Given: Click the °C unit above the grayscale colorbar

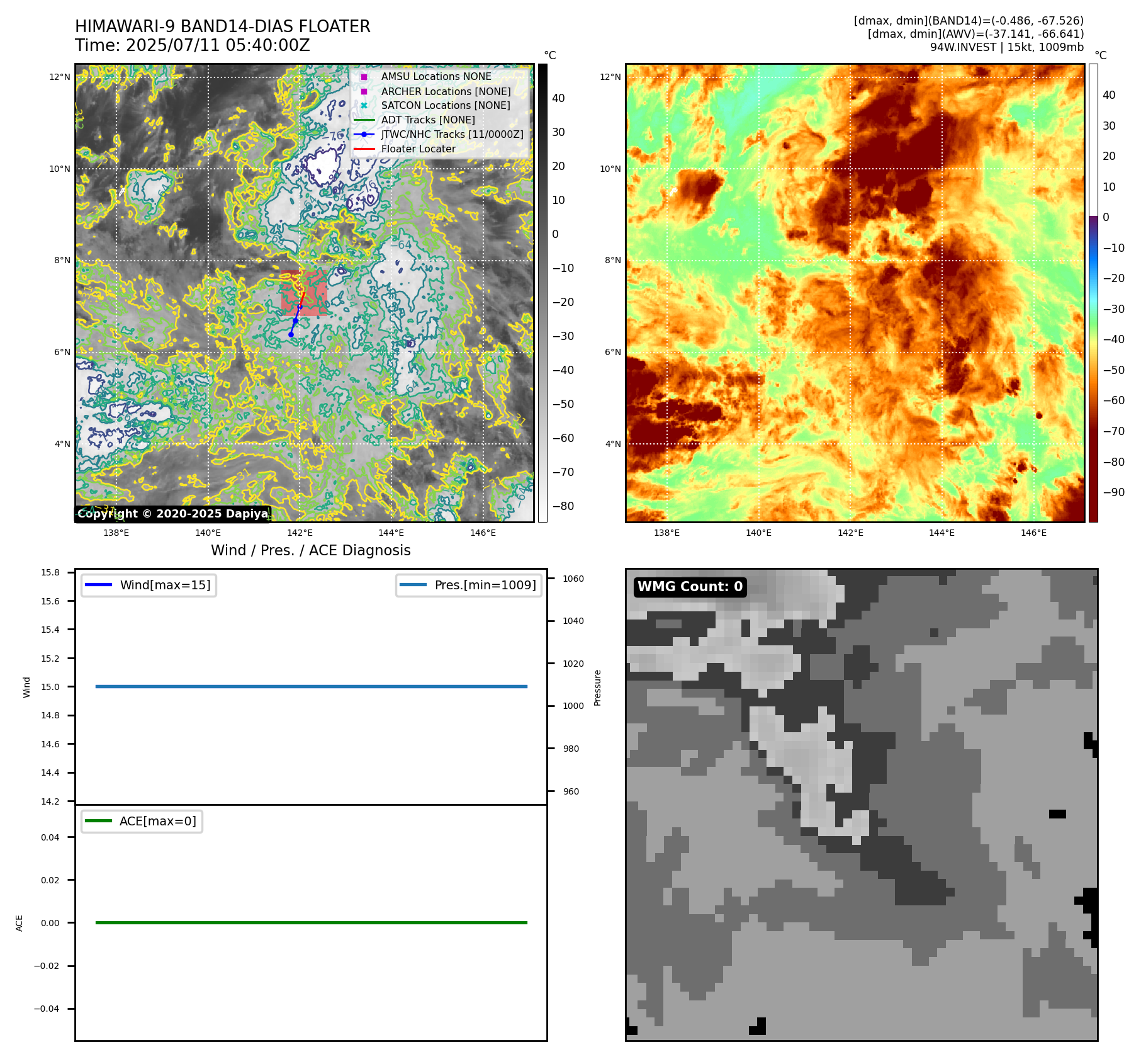Looking at the screenshot, I should pyautogui.click(x=550, y=55).
